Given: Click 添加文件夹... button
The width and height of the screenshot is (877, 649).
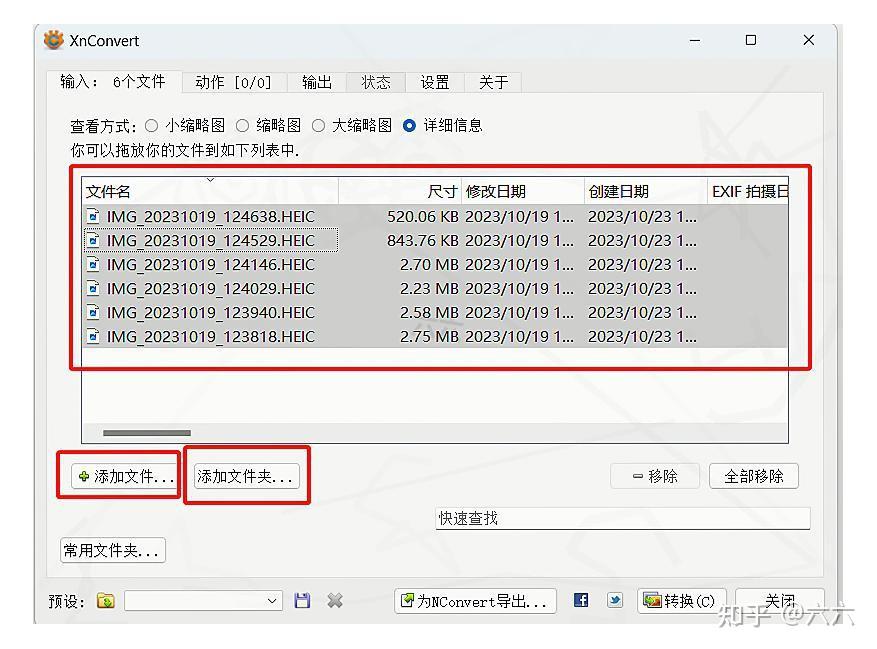Looking at the screenshot, I should [246, 476].
